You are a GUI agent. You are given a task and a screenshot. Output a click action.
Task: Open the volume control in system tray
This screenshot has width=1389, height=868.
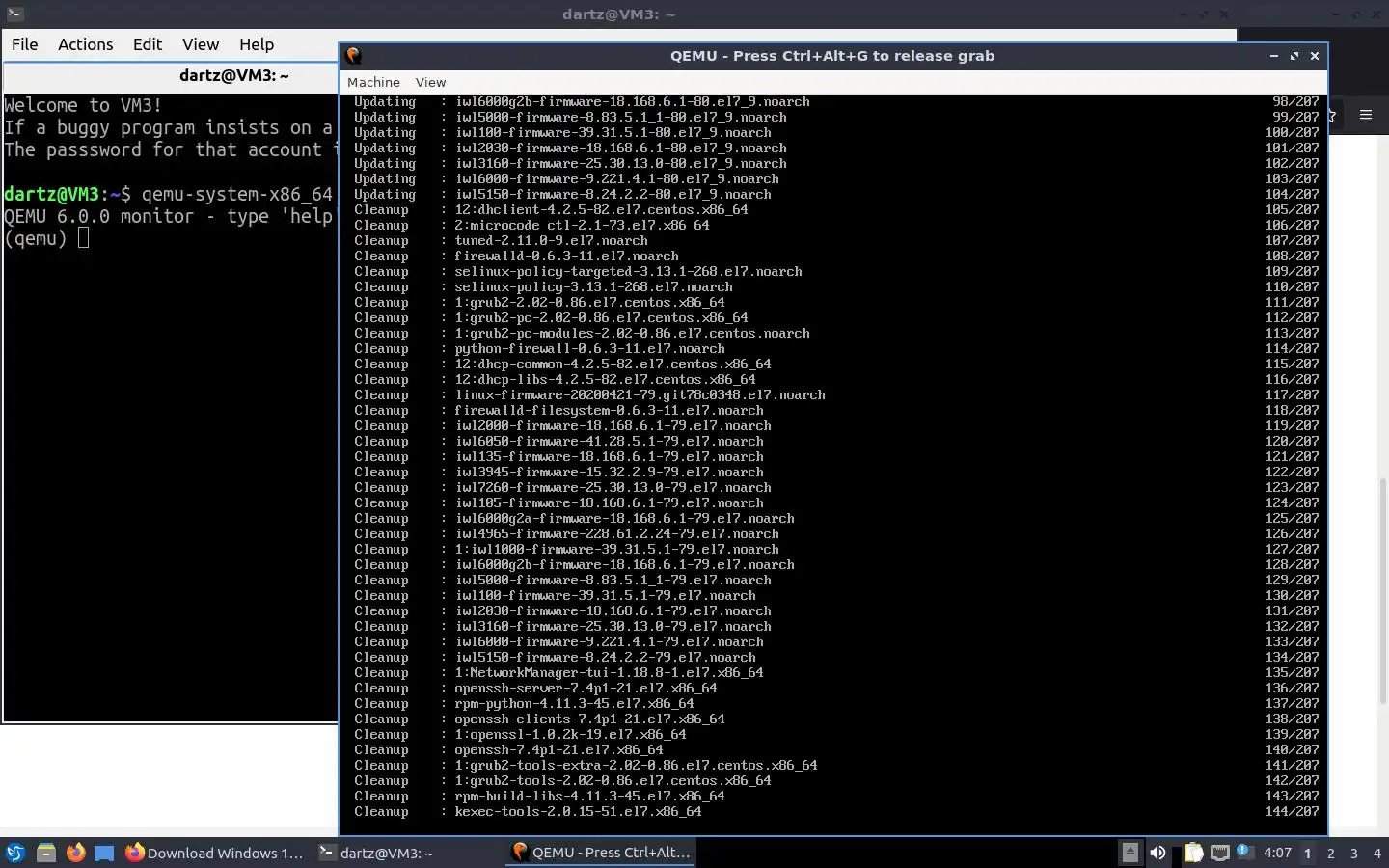1158,853
